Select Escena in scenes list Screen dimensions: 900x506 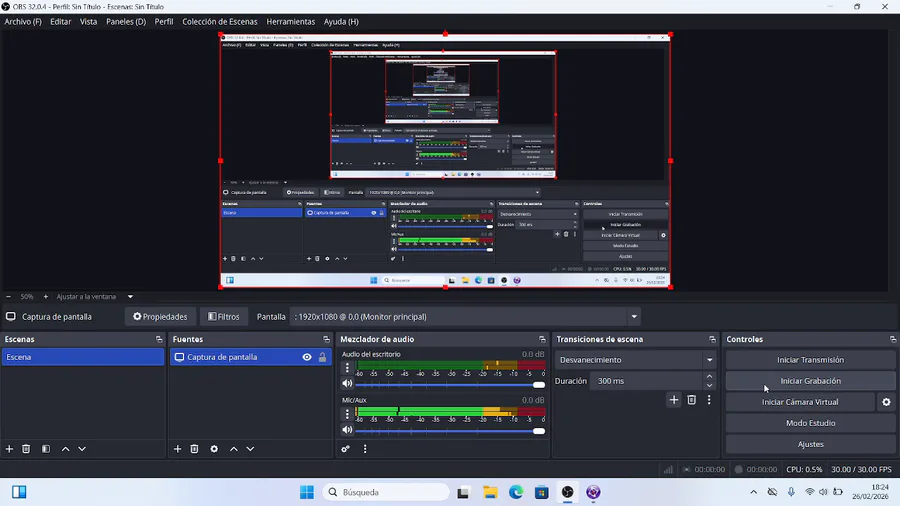click(83, 357)
